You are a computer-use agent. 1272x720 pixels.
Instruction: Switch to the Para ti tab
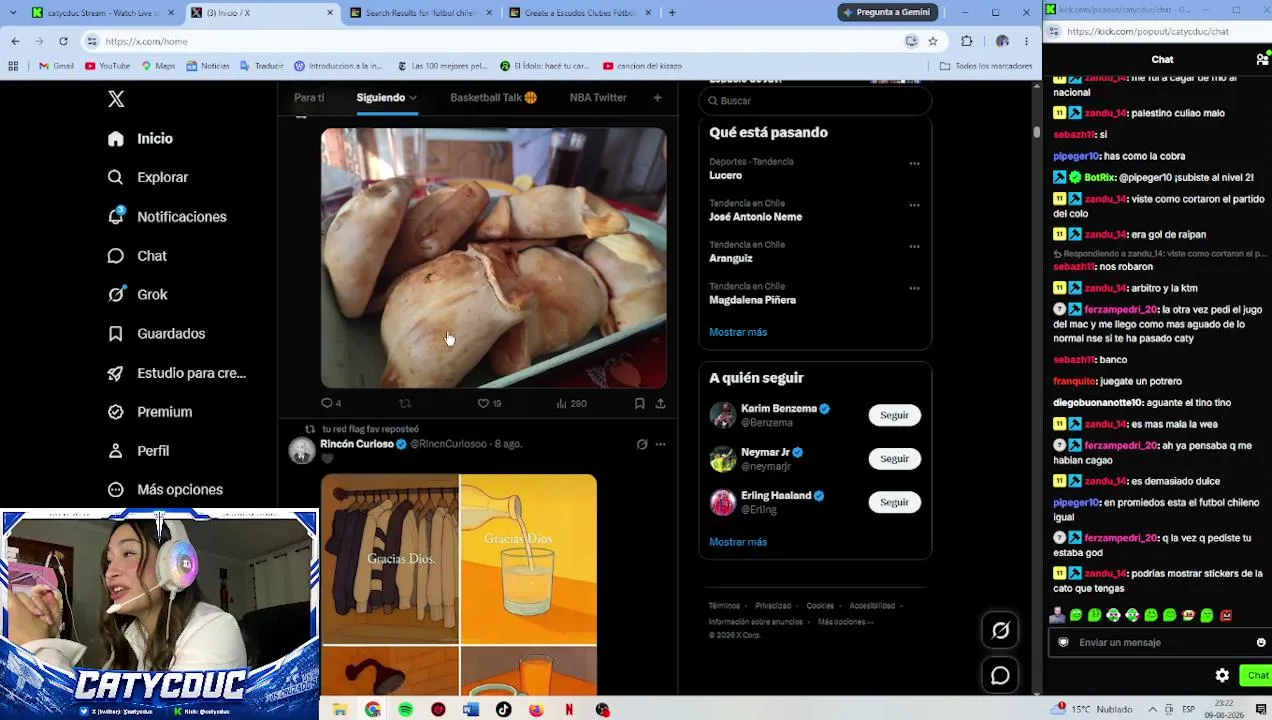(x=309, y=98)
